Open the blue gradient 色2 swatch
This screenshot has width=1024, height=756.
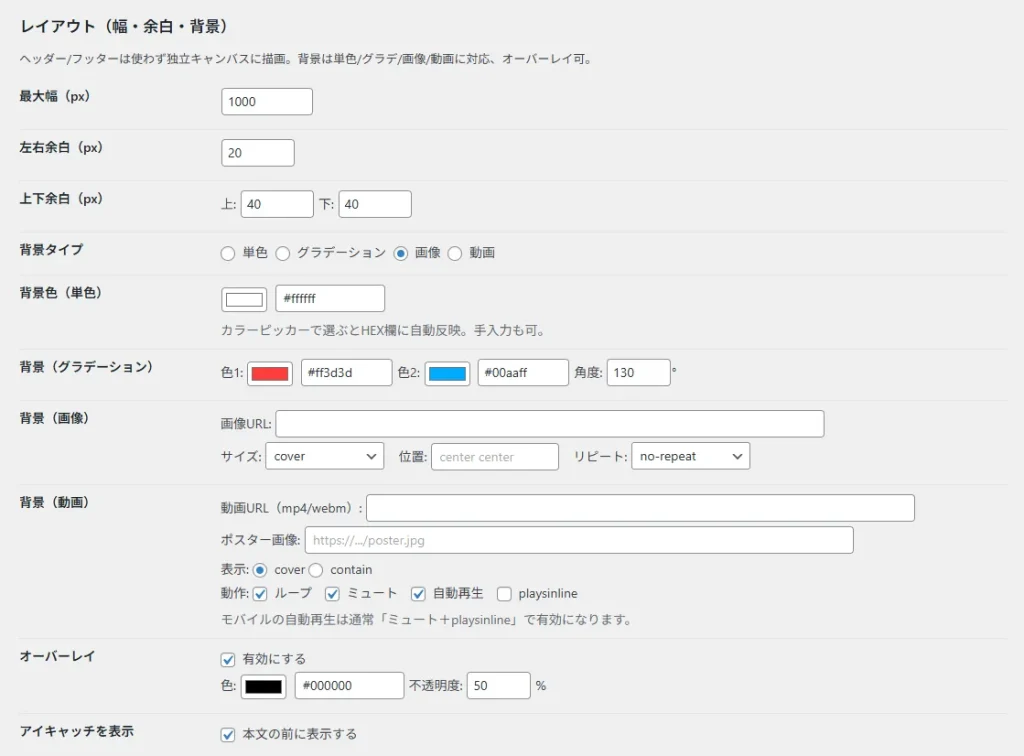click(447, 373)
